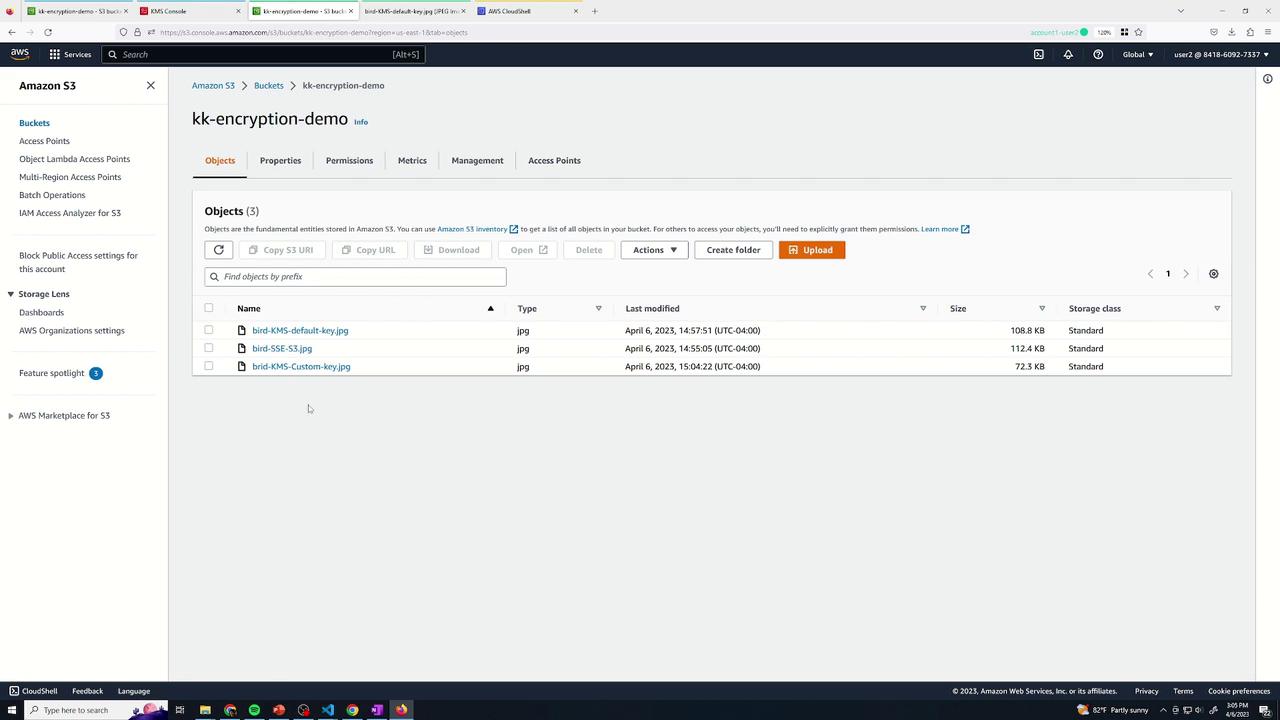
Task: Reload the browser page
Action: pyautogui.click(x=48, y=32)
